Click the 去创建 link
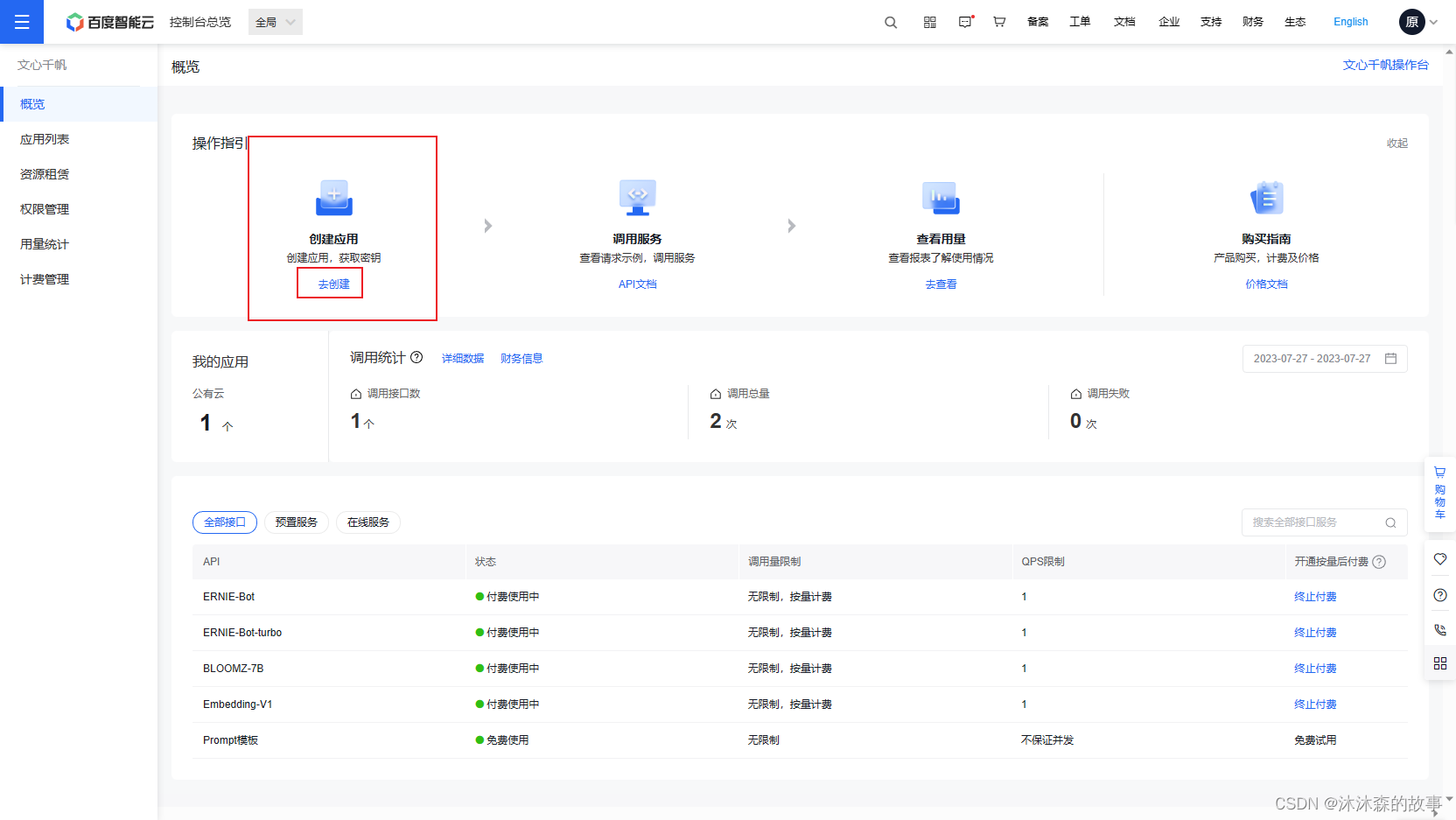 [333, 284]
